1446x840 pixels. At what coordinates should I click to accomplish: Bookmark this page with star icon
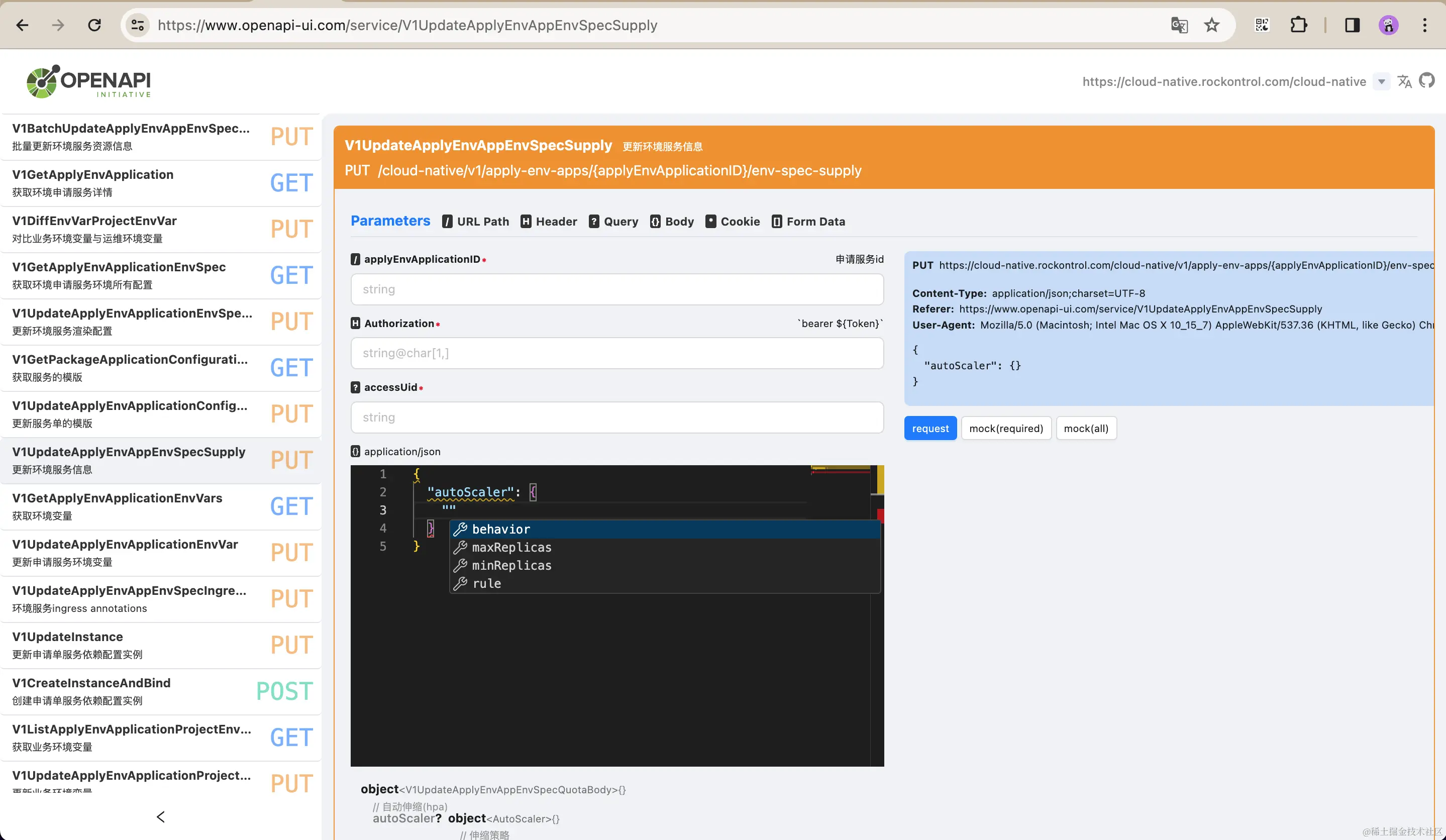1211,25
